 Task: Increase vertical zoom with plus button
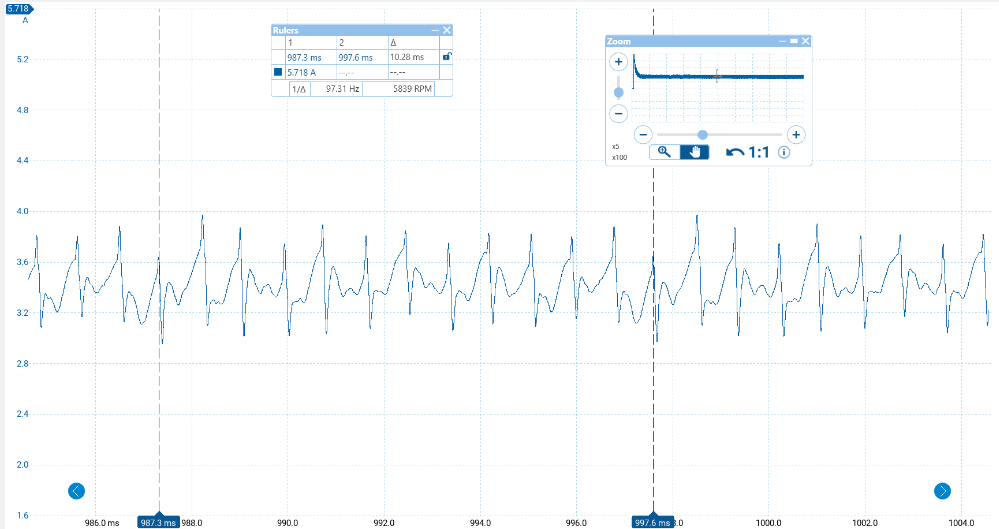[x=618, y=62]
